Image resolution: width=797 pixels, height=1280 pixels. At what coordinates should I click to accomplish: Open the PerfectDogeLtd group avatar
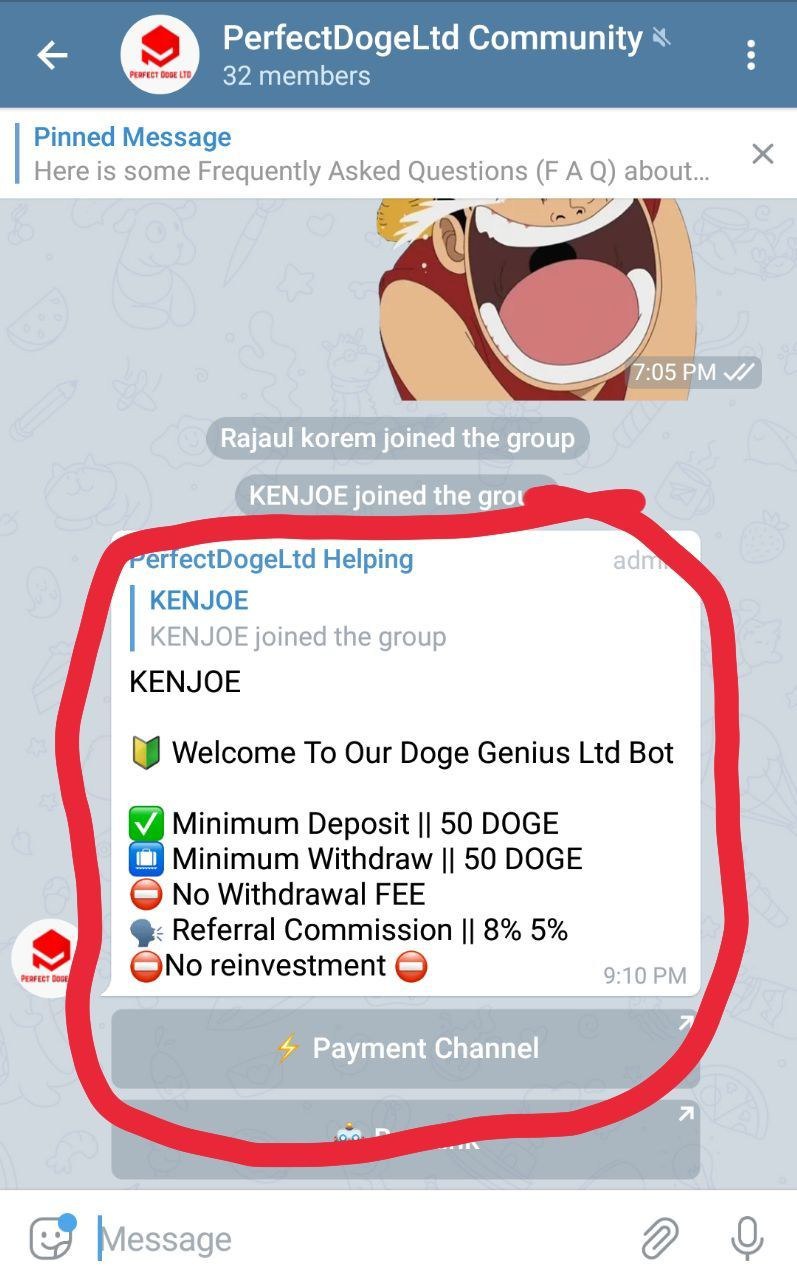160,54
